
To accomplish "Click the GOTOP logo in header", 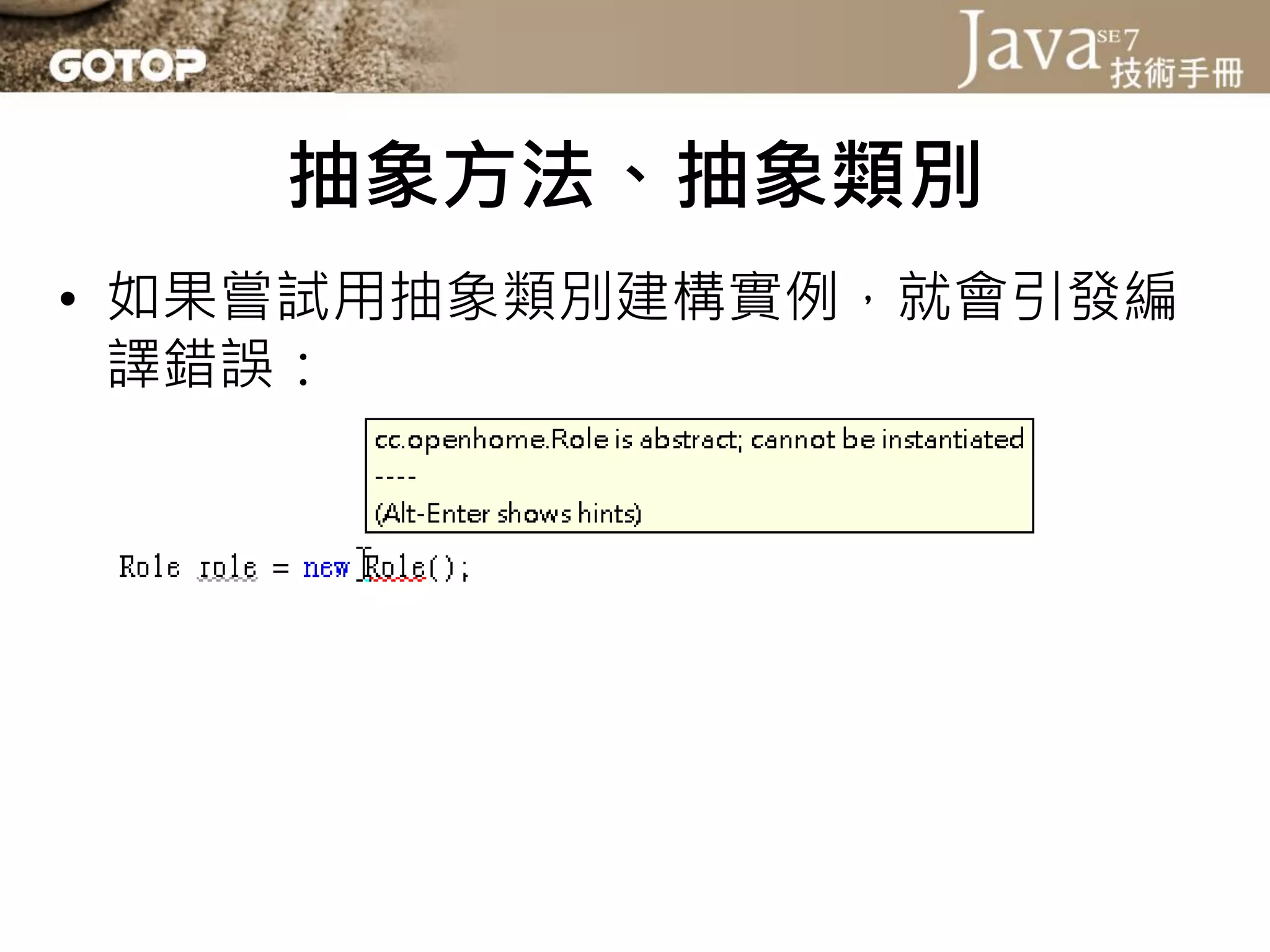I will click(127, 66).
